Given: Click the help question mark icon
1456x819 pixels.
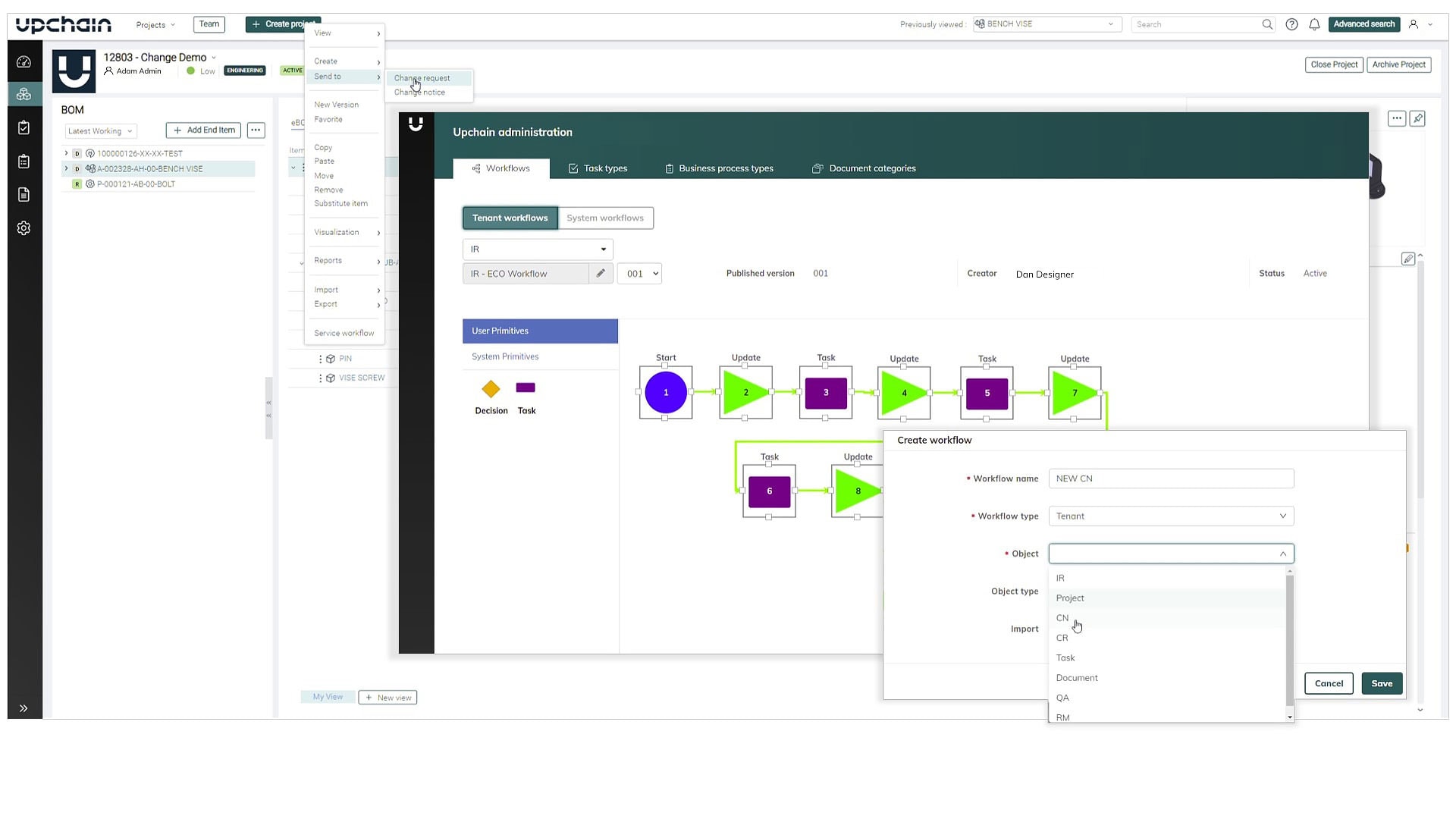Looking at the screenshot, I should (1291, 24).
